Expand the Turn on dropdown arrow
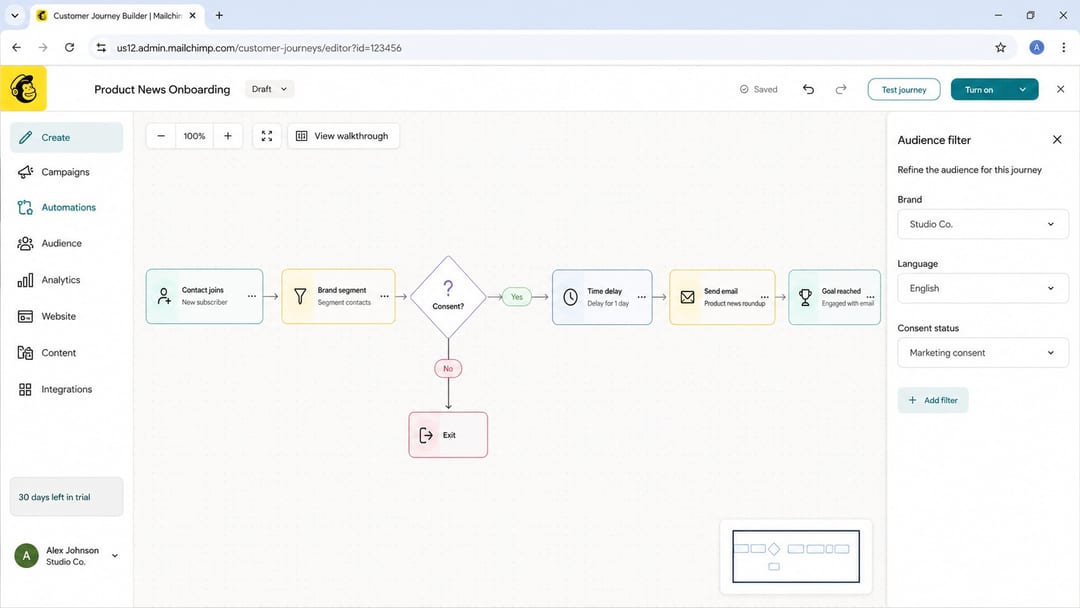Viewport: 1080px width, 608px height. pyautogui.click(x=1023, y=90)
